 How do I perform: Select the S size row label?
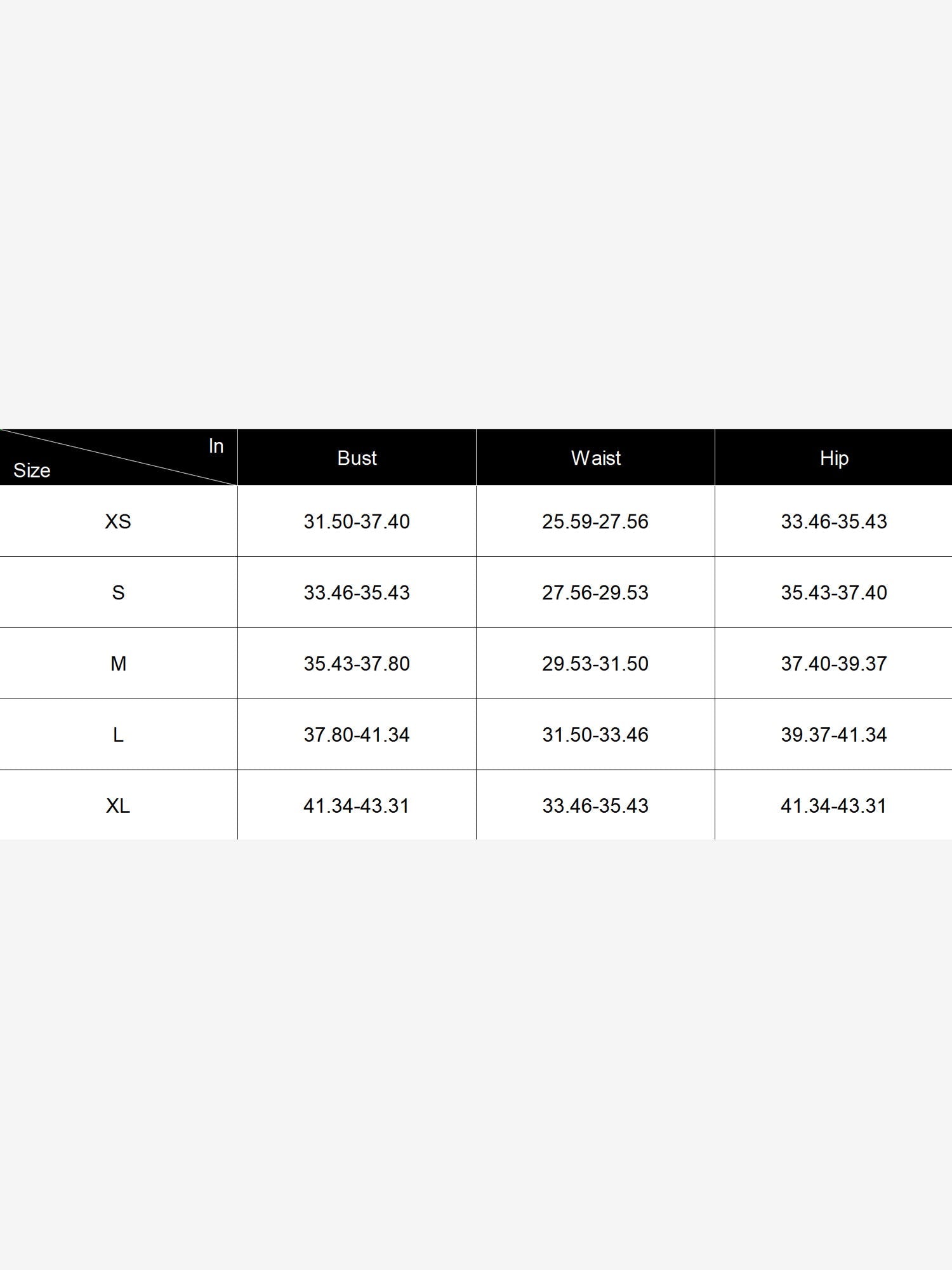tap(118, 592)
